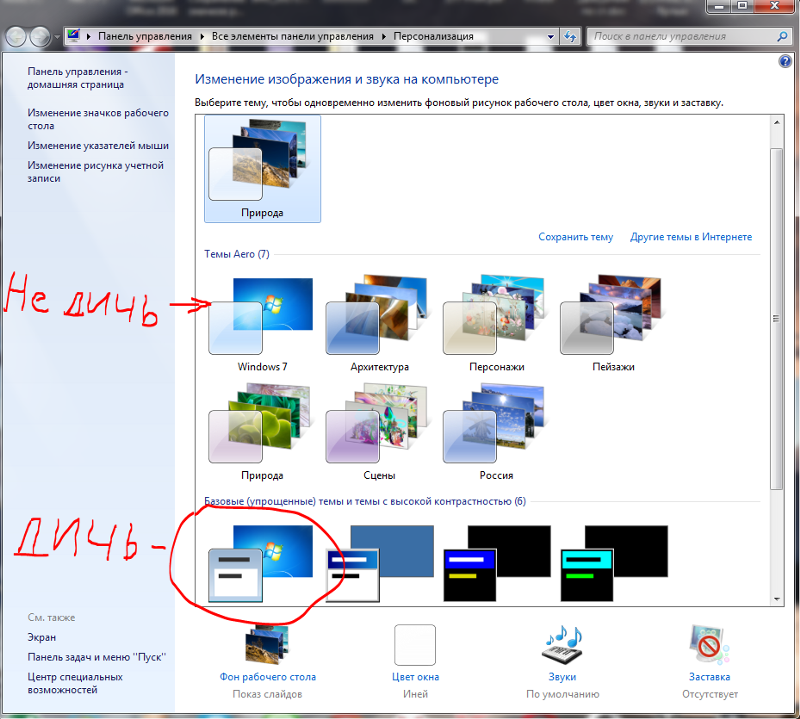This screenshot has height=719, width=800.
Task: Select the saved Природа theme at top
Action: pos(262,168)
